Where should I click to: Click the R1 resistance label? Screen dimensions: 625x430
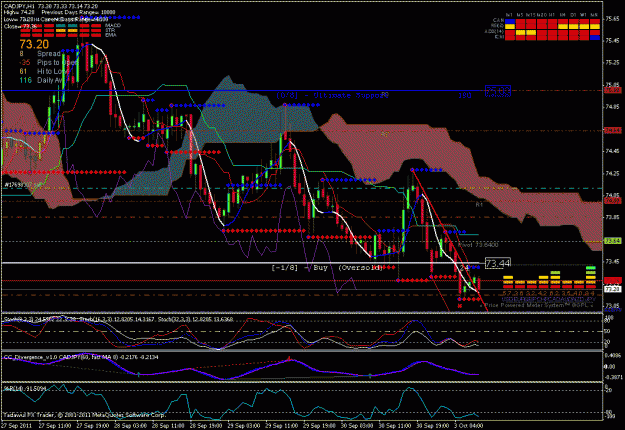tap(479, 204)
